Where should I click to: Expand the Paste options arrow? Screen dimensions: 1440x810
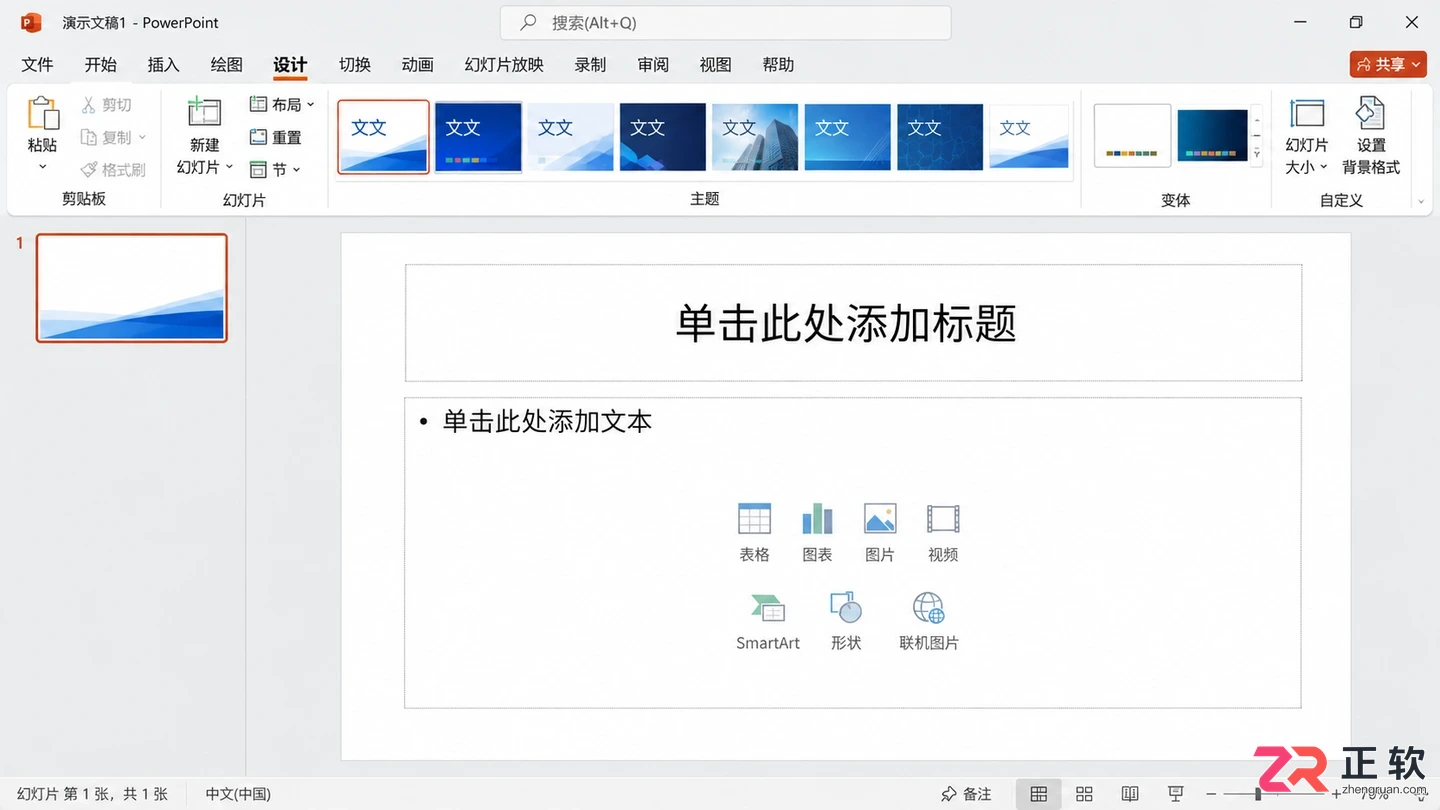coord(42,166)
